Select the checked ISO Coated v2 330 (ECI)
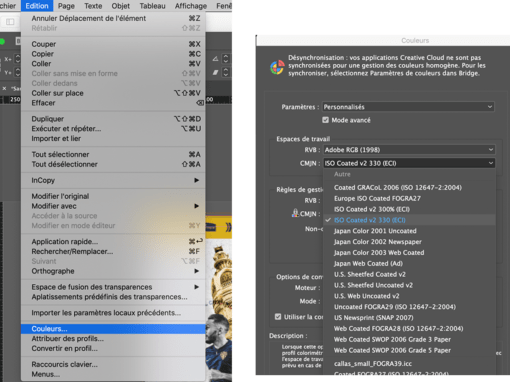Image resolution: width=510 pixels, height=382 pixels. 409,220
